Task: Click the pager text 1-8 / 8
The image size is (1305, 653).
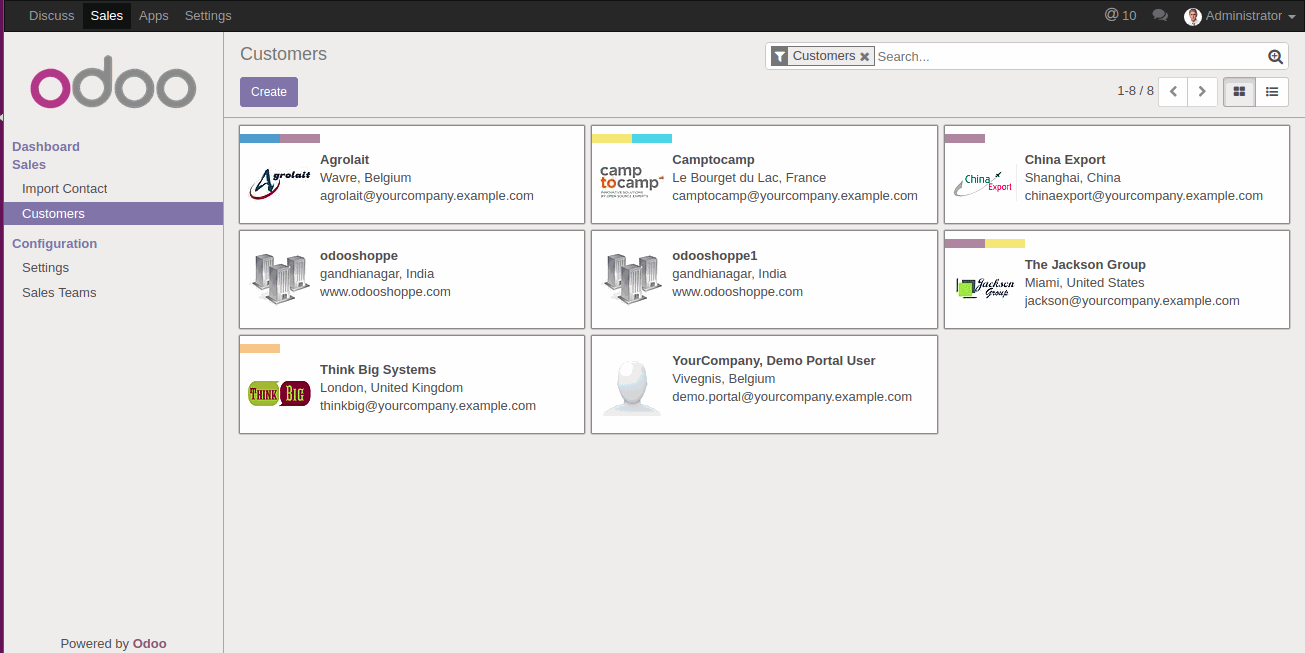Action: pos(1135,91)
